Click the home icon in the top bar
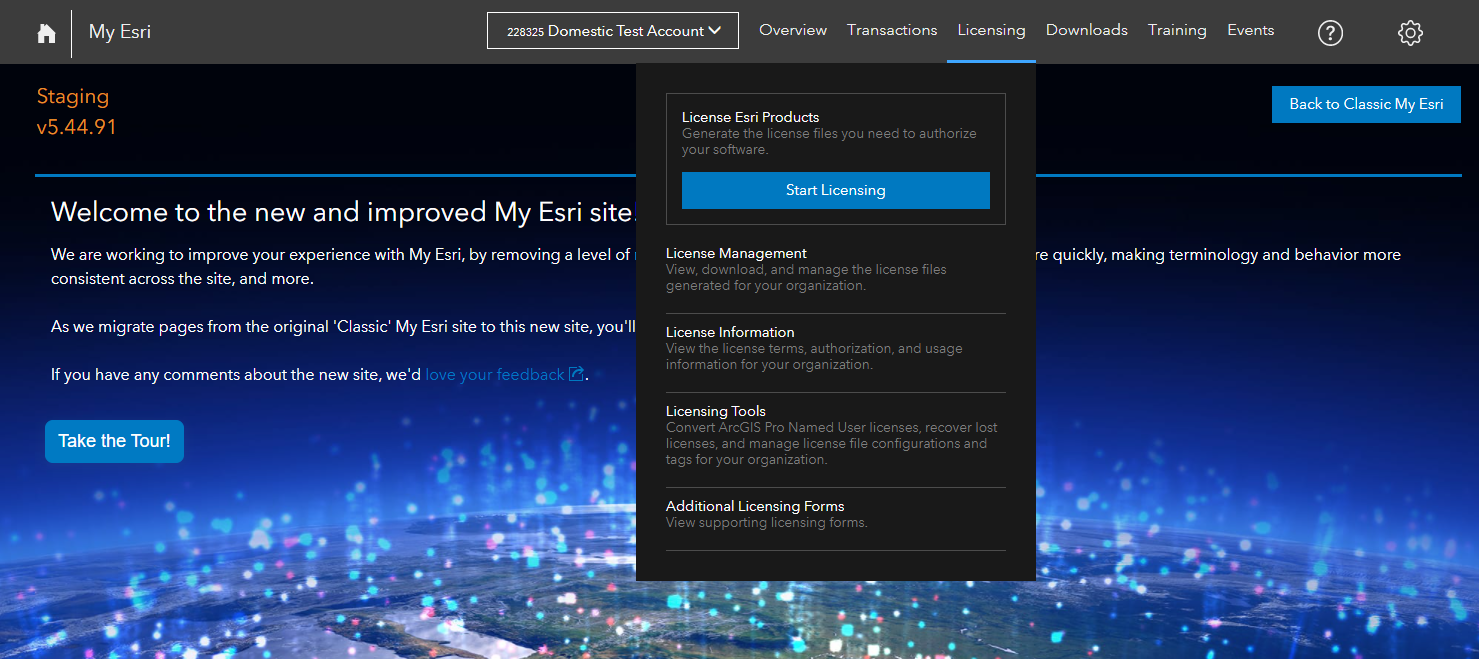This screenshot has width=1479, height=659. [x=46, y=32]
